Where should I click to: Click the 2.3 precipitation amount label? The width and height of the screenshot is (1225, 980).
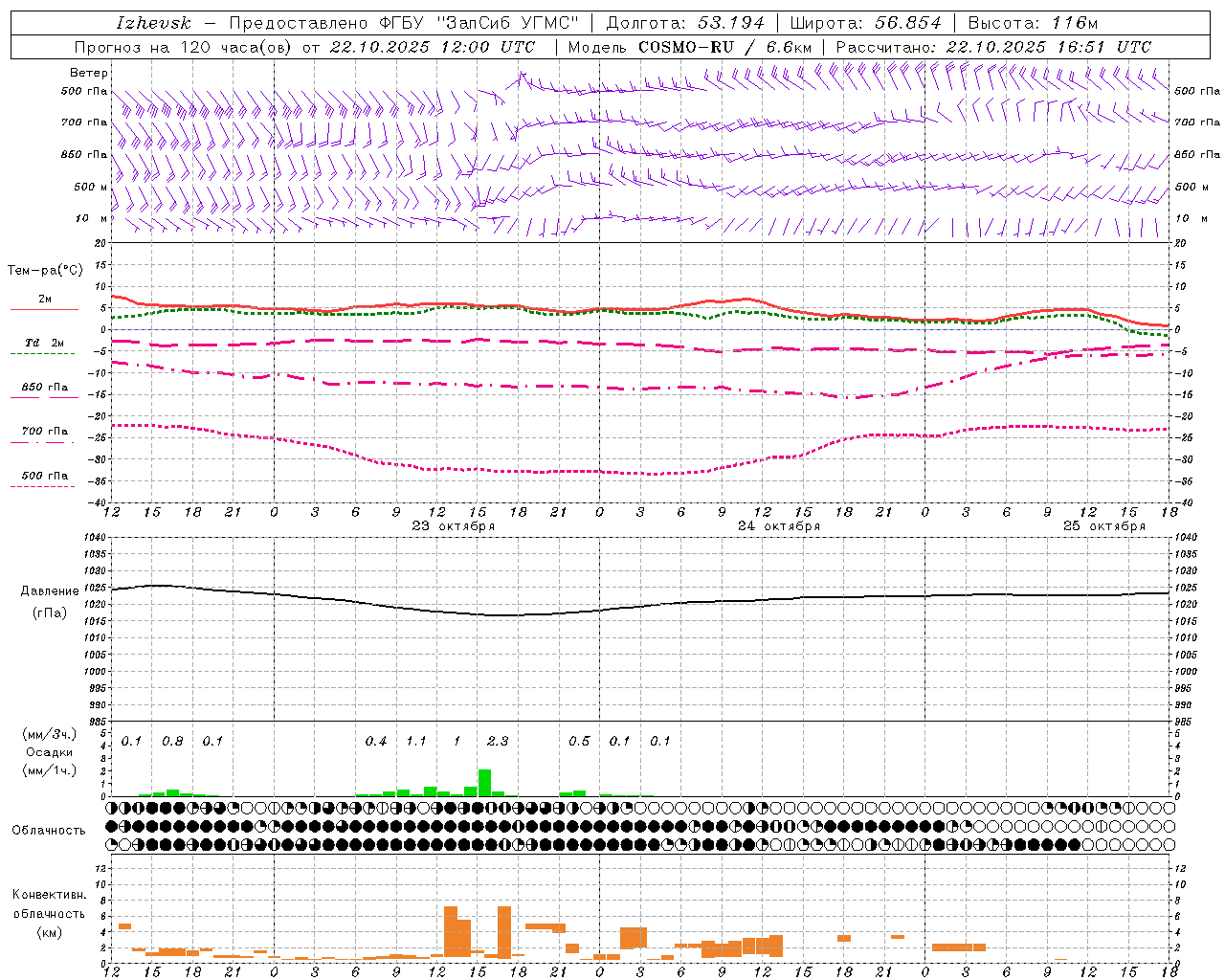click(498, 741)
